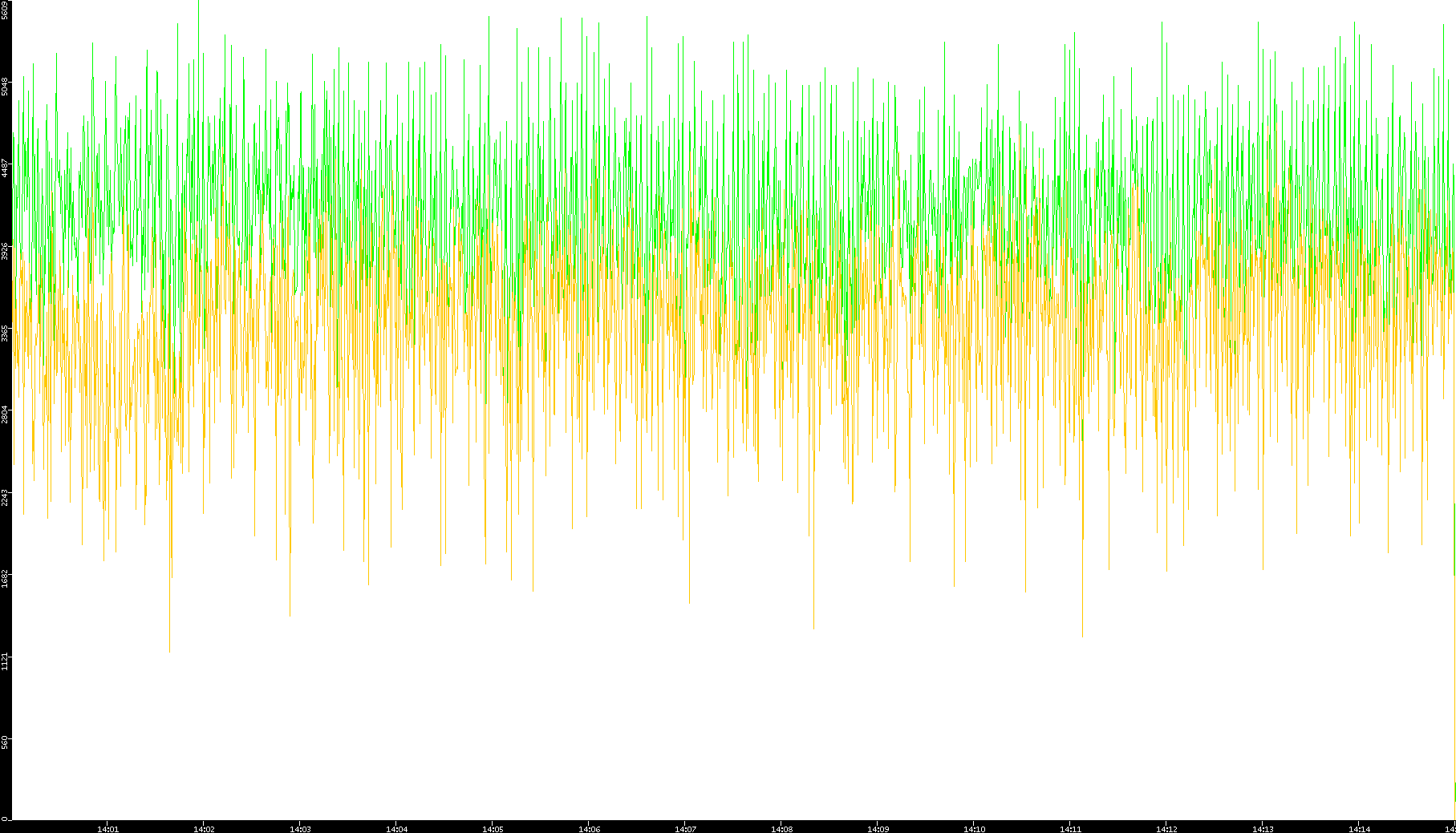
Task: Select the 14:09 time axis label
Action: click(x=878, y=829)
